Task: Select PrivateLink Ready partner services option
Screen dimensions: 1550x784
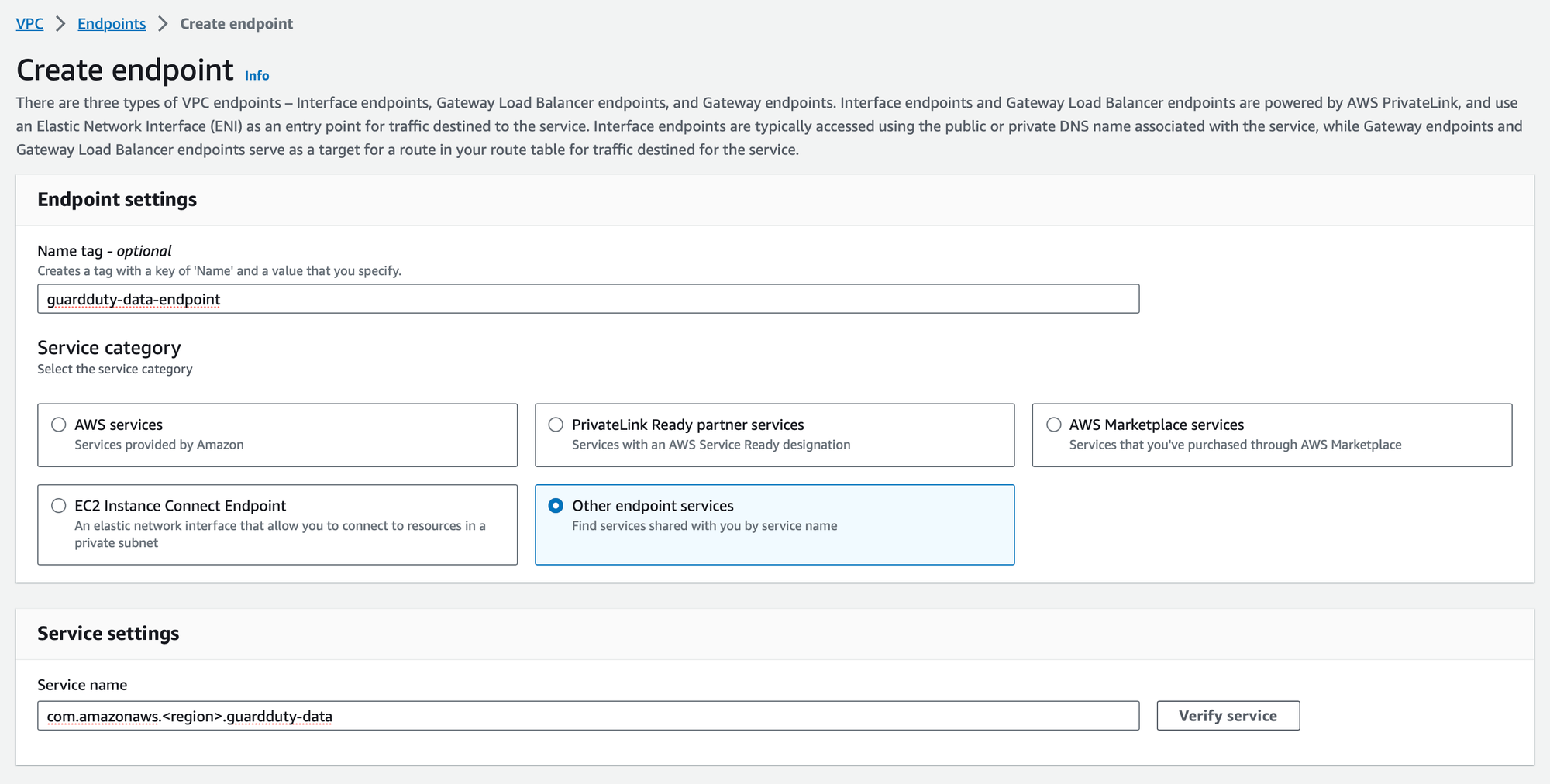Action: [x=556, y=425]
